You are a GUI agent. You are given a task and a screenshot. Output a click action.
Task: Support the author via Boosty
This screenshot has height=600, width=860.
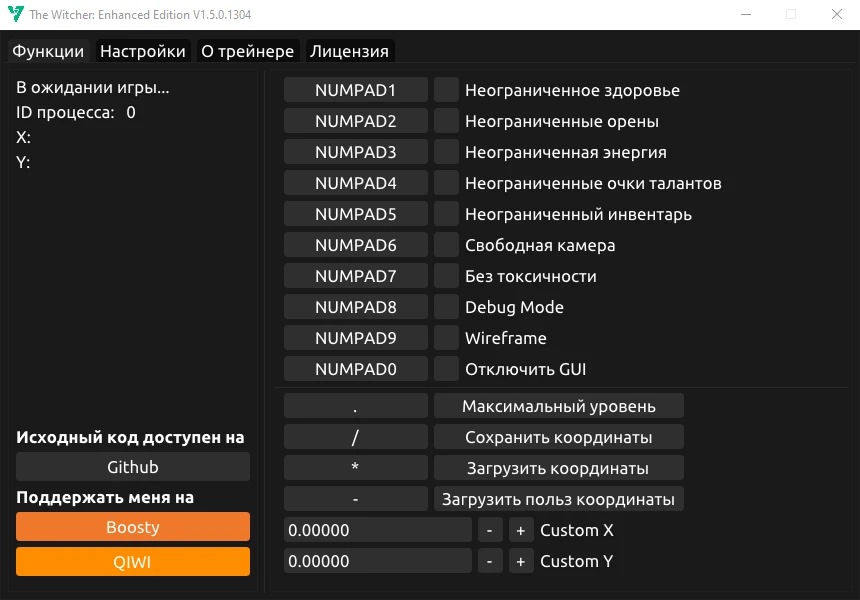tap(132, 526)
